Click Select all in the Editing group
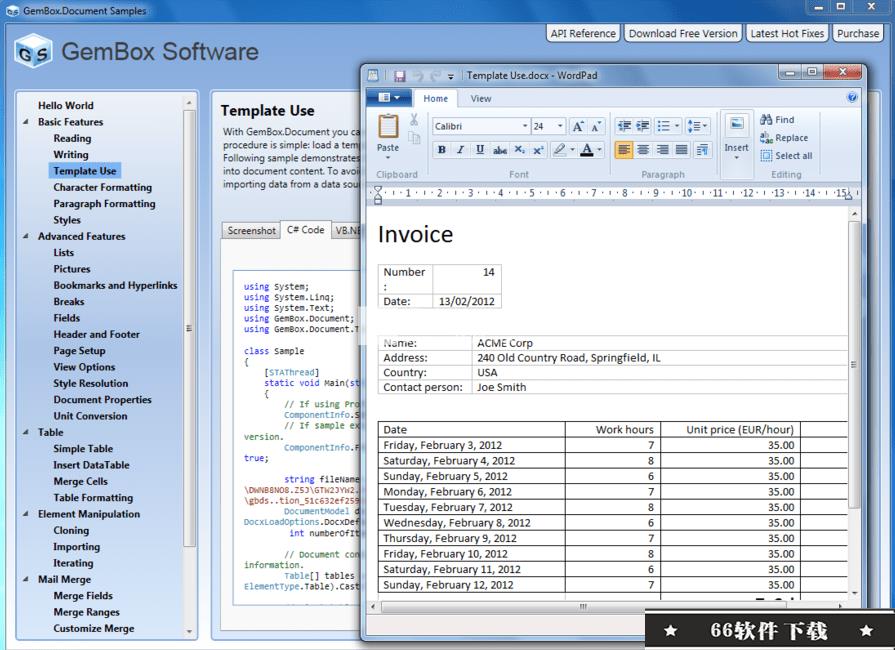The image size is (895, 650). click(x=787, y=156)
